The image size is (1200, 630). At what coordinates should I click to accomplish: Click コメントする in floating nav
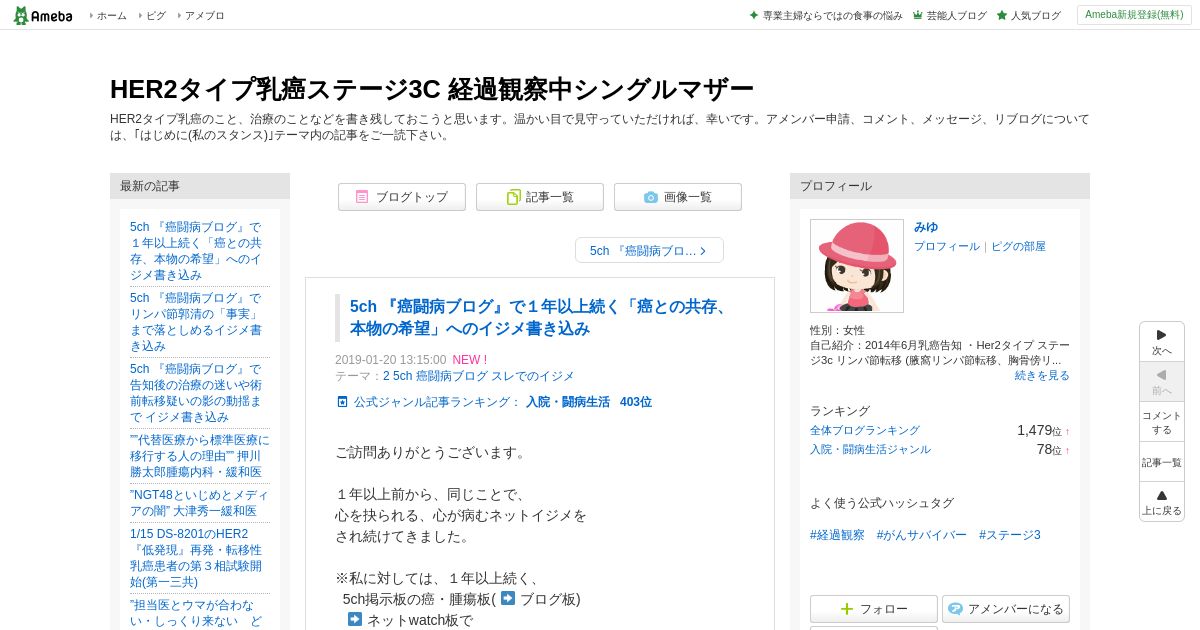[1162, 422]
